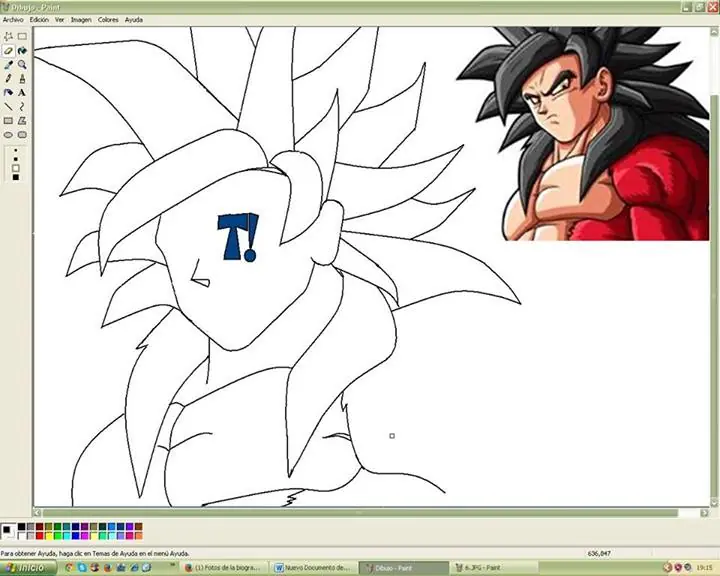Viewport: 720px width, 576px height.
Task: Pick bright blue from the palette
Action: click(x=75, y=536)
